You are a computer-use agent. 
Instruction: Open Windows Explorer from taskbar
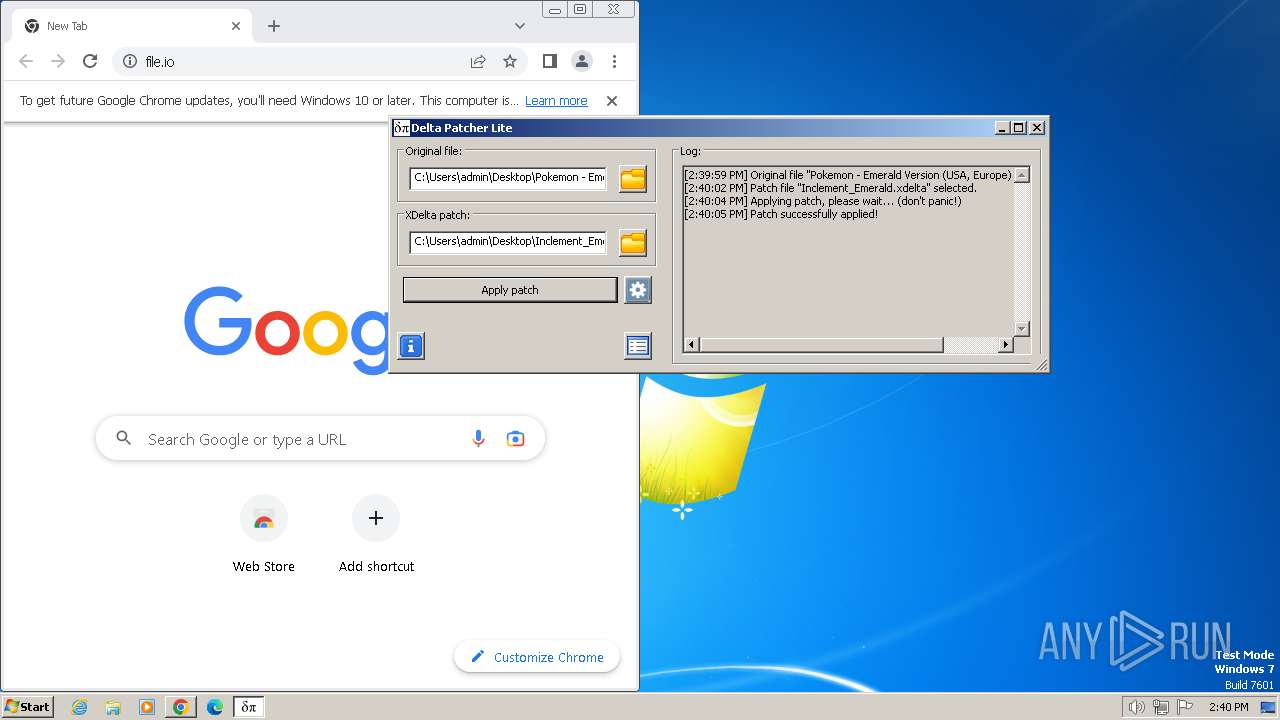113,707
